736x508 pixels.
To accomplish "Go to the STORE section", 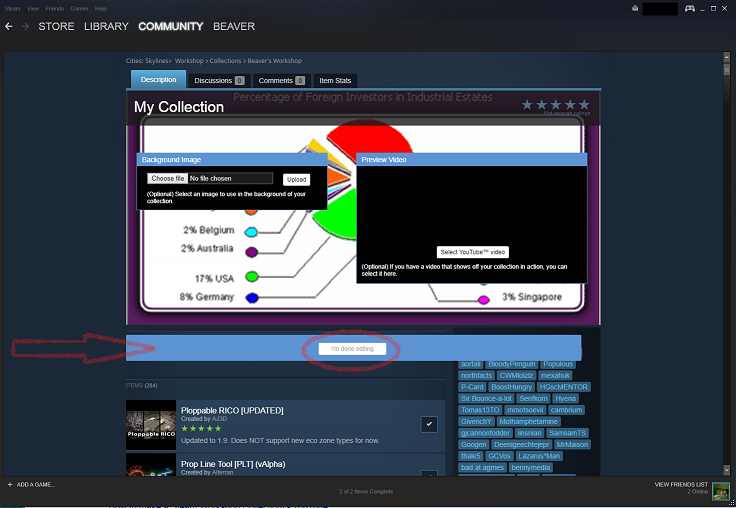I will click(x=56, y=26).
